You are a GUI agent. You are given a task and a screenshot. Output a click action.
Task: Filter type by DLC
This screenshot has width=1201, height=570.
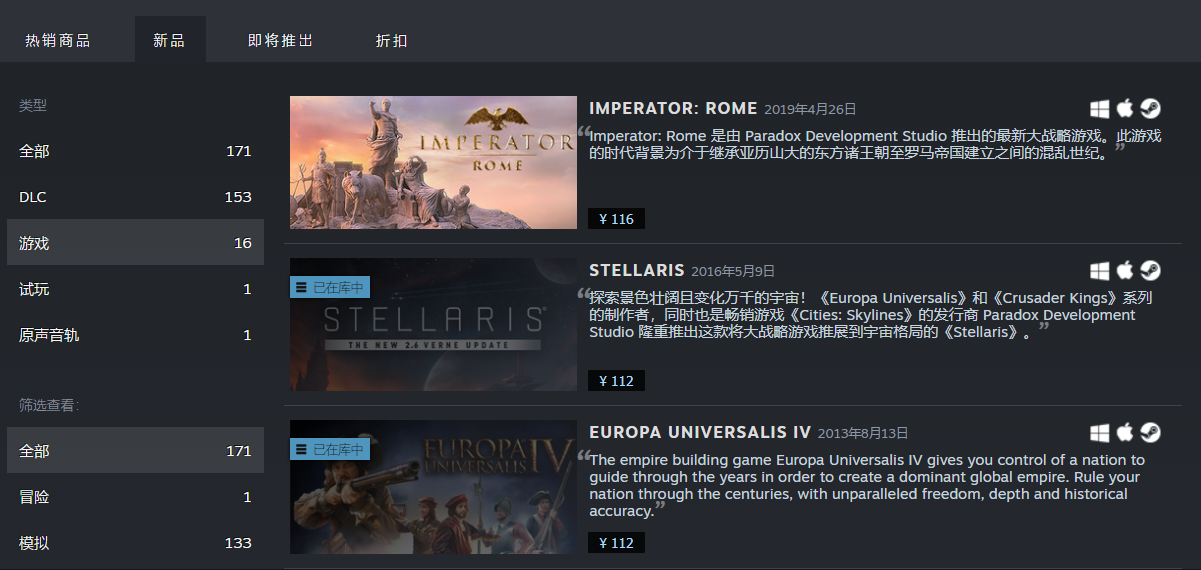coord(135,197)
